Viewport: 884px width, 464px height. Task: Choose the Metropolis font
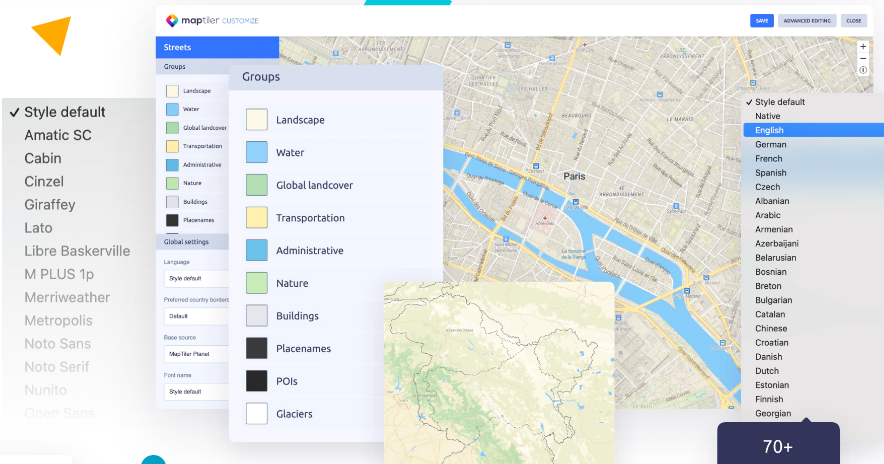click(59, 321)
